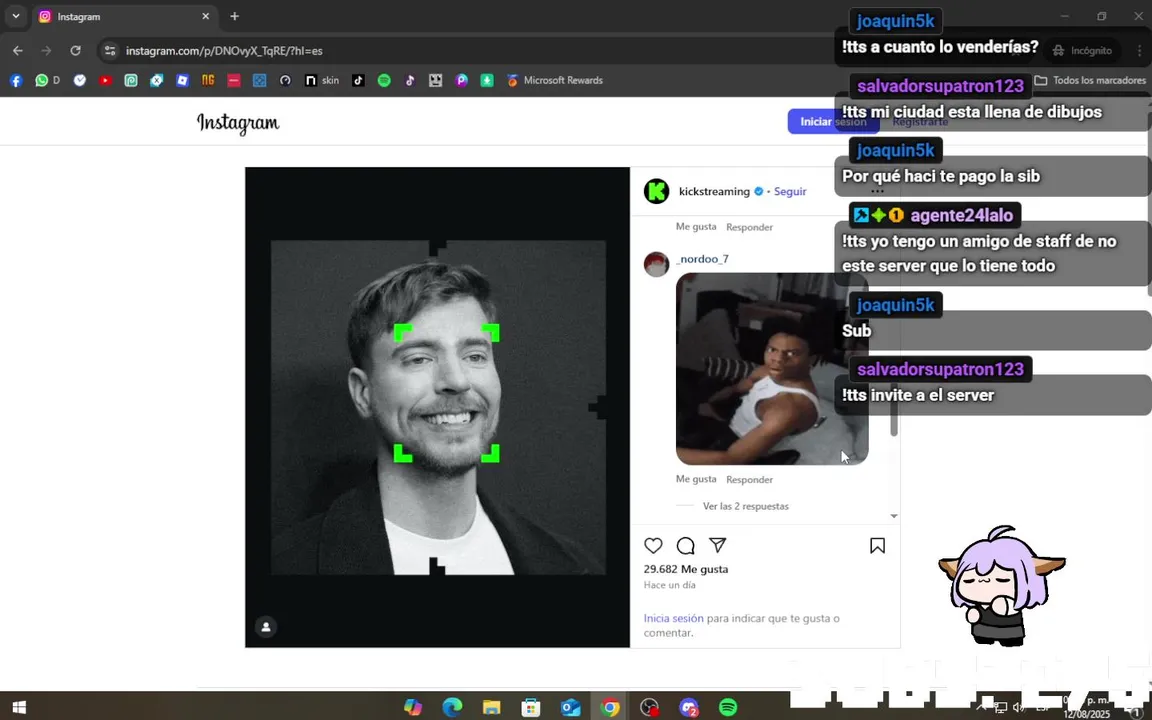
Task: Click the Seguir link next to kickstreaming
Action: click(x=790, y=191)
